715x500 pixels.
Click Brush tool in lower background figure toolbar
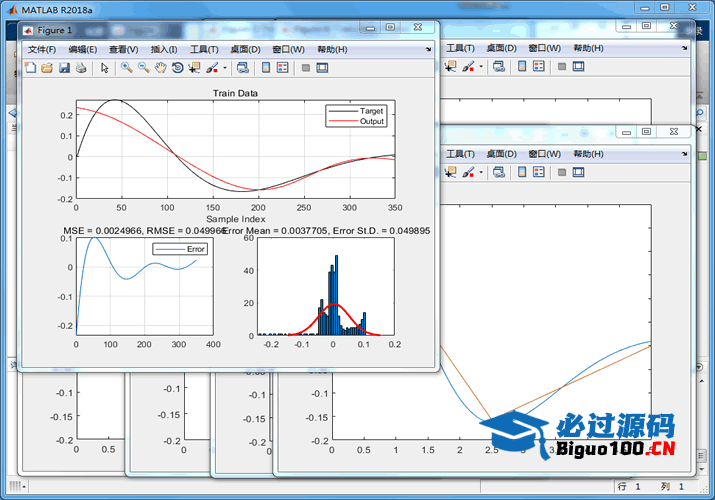468,172
